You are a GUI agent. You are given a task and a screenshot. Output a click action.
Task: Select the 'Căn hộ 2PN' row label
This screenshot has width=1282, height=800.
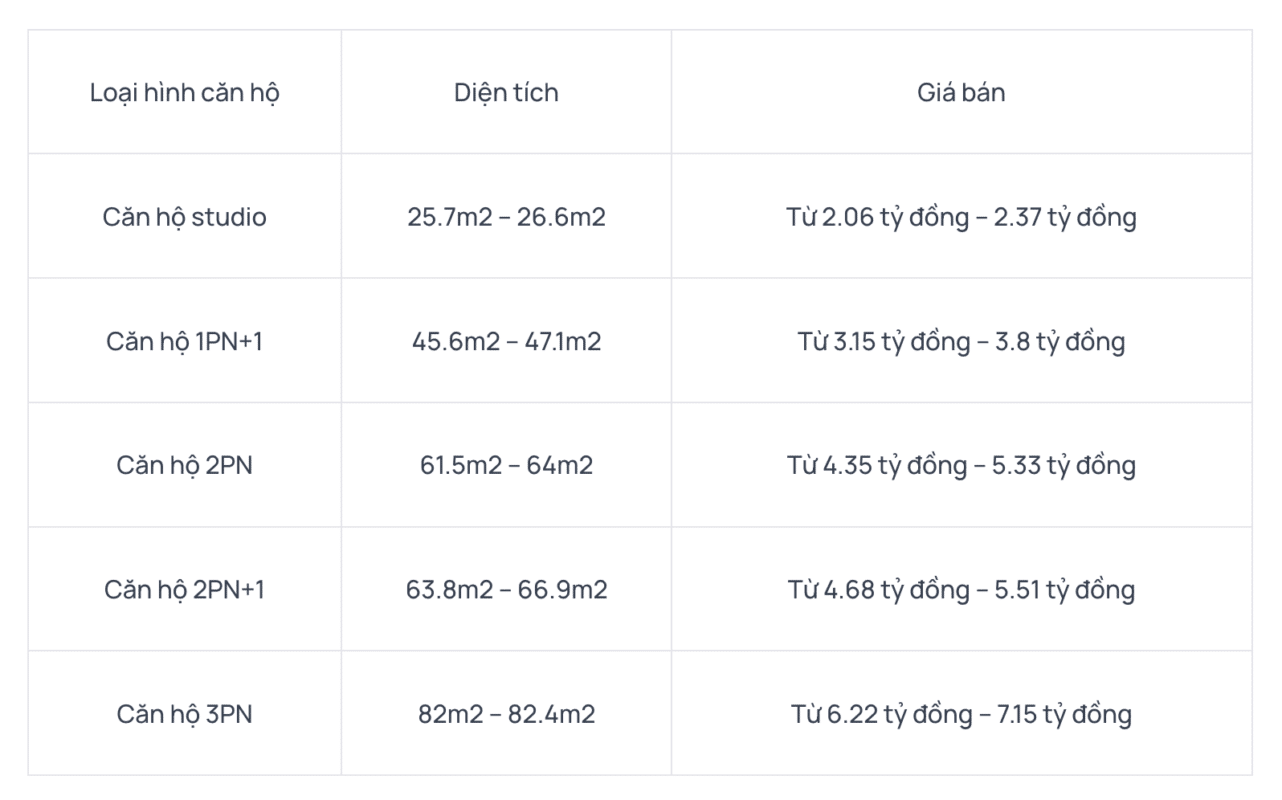point(185,465)
